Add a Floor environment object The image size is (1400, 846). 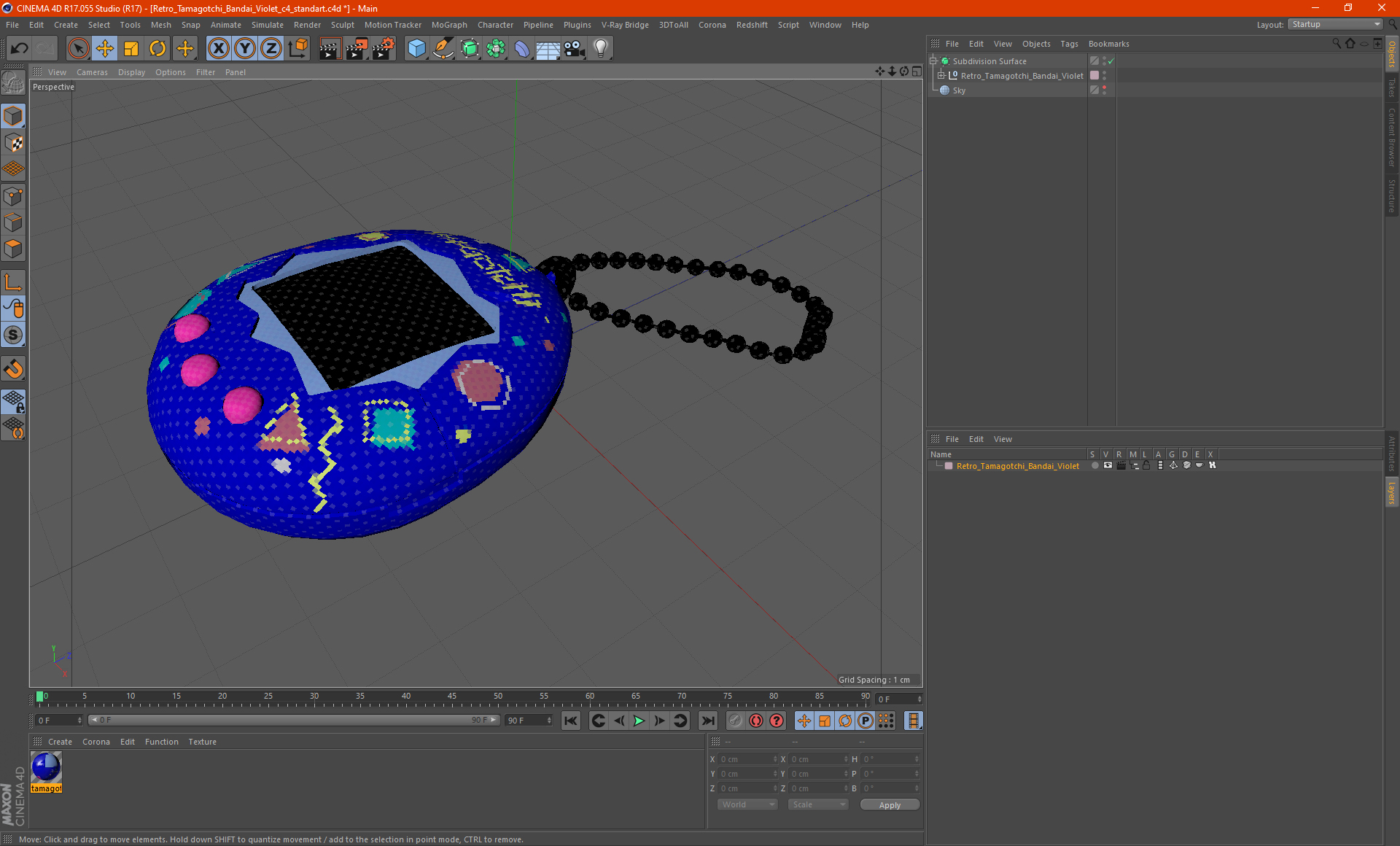point(548,49)
